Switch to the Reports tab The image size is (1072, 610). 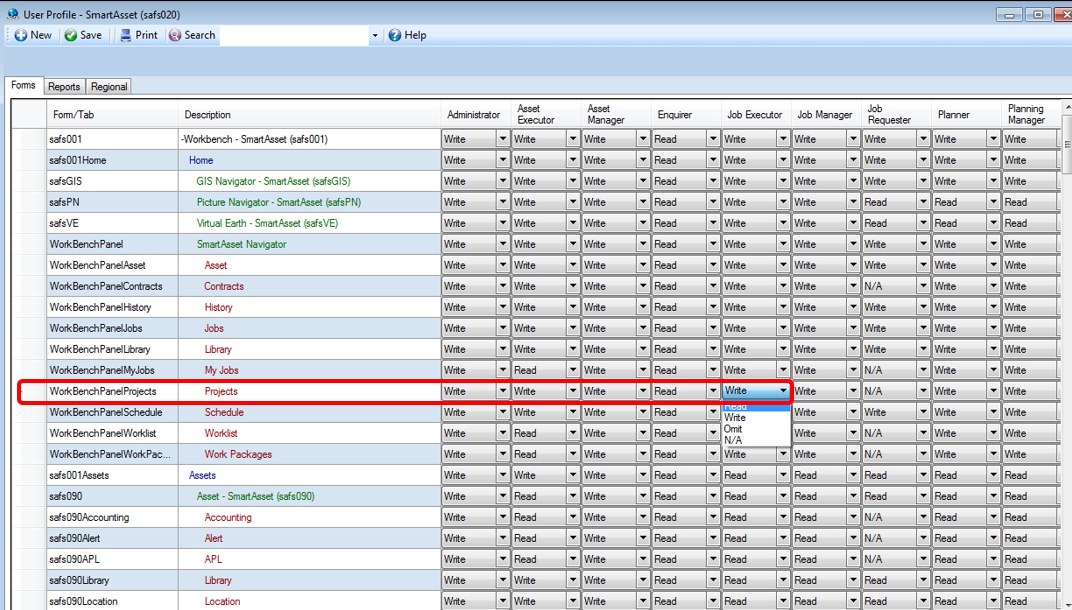[64, 86]
